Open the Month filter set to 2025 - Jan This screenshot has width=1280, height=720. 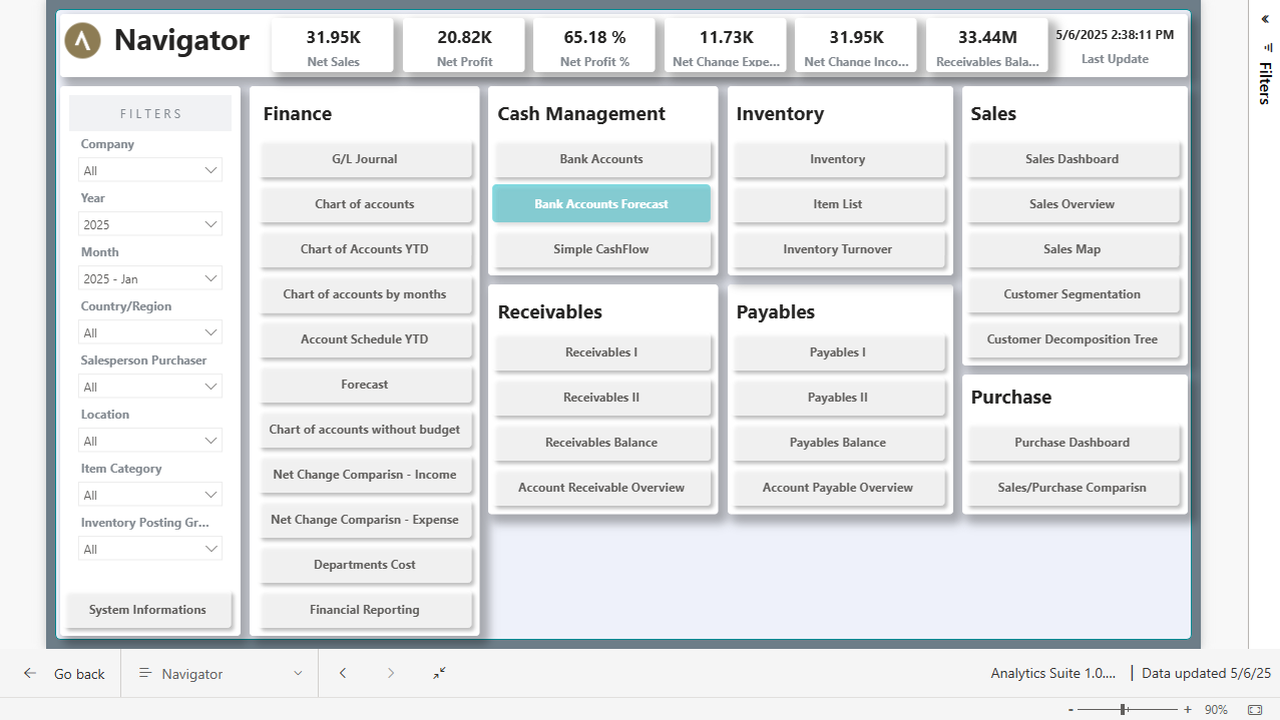(150, 278)
